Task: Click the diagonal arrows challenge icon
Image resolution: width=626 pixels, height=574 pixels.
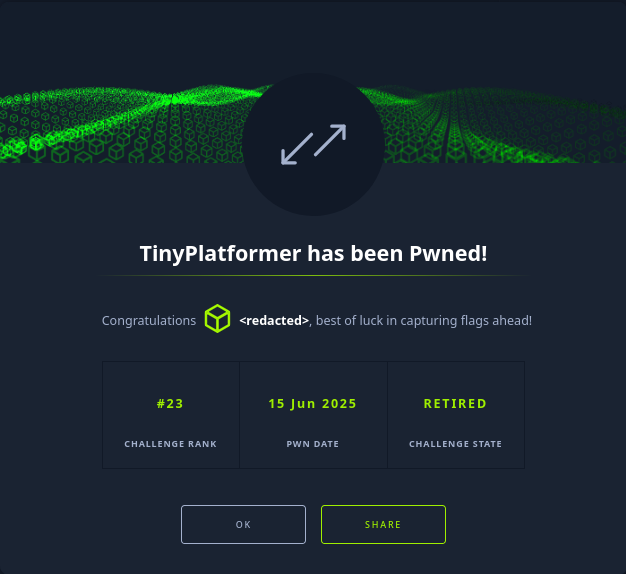Action: (x=313, y=144)
